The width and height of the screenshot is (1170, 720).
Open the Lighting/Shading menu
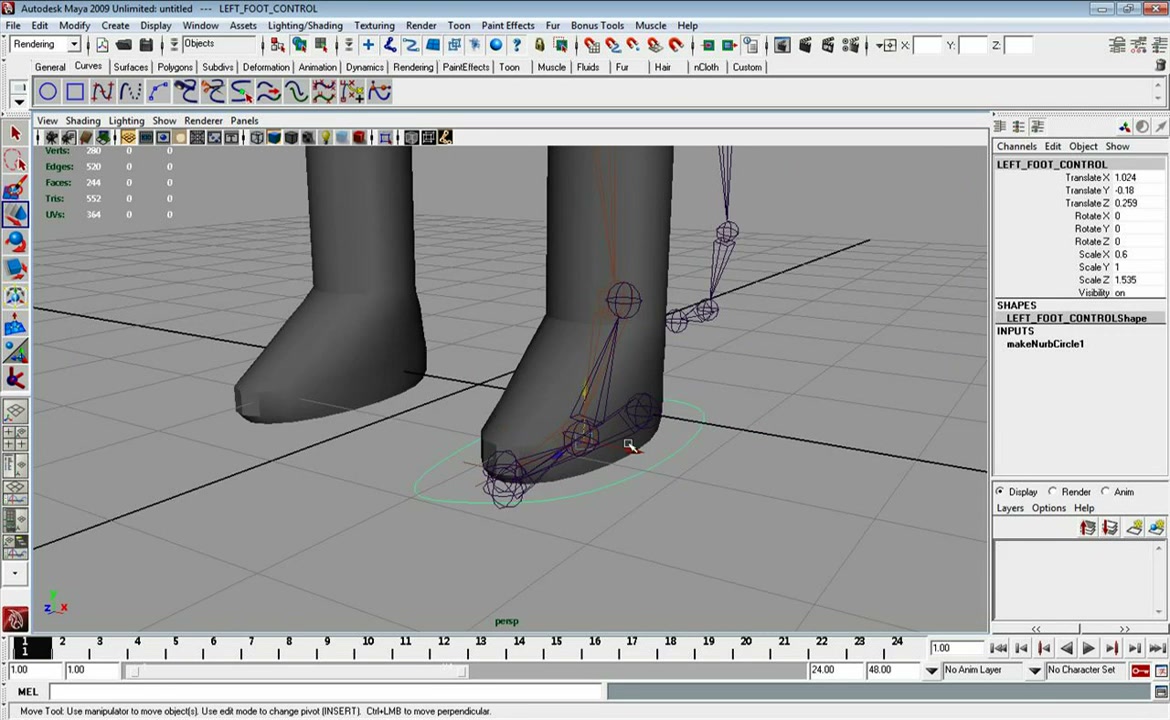tap(305, 25)
